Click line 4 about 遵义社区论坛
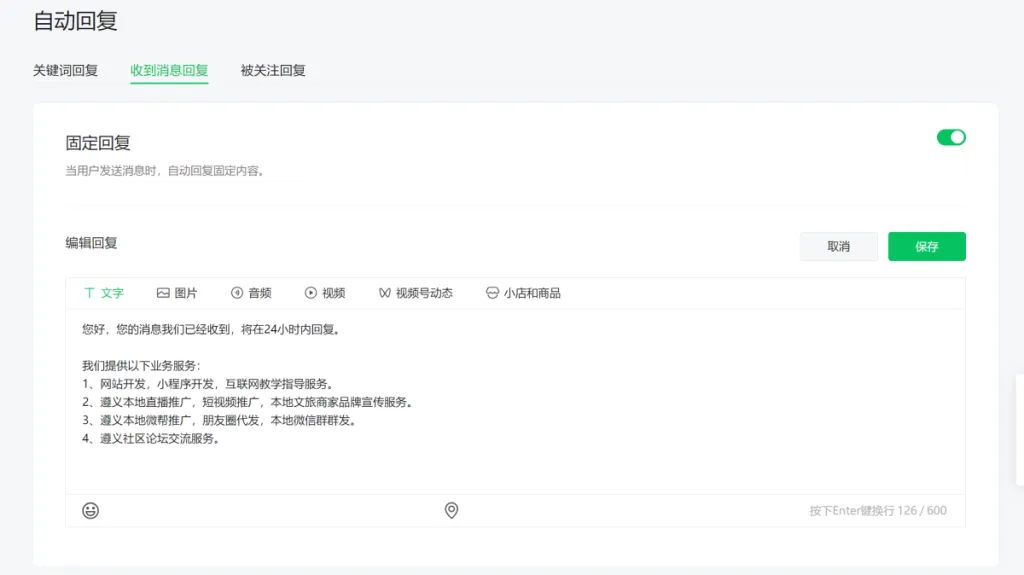1024x575 pixels. (x=151, y=438)
